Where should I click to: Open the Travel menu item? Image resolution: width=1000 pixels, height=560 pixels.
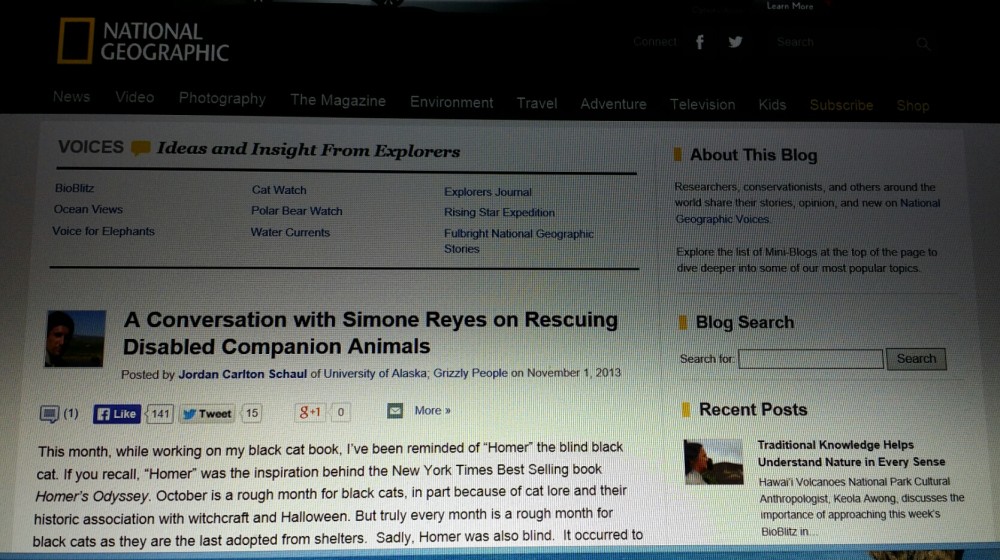[x=537, y=103]
